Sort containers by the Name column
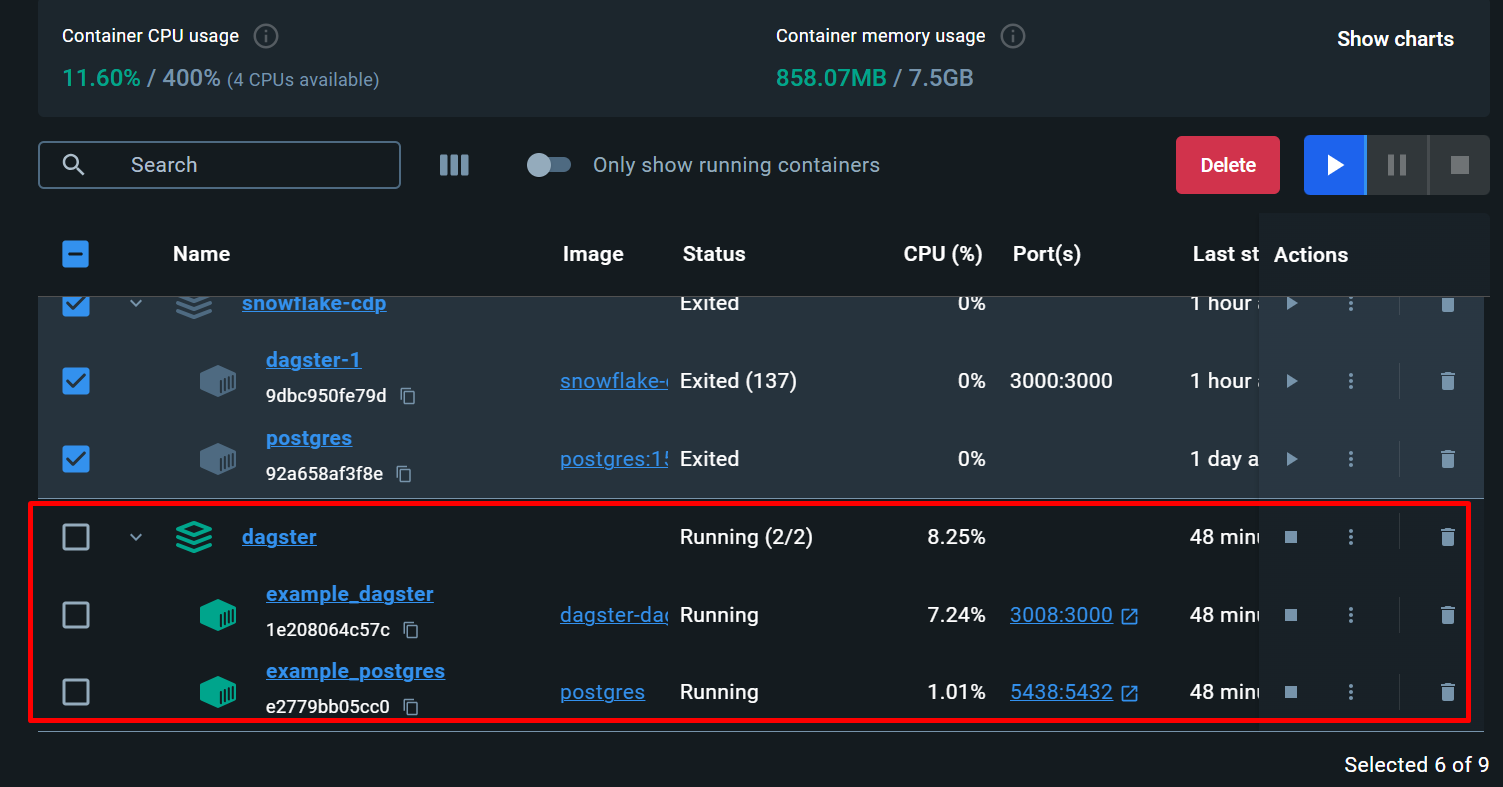Viewport: 1503px width, 787px height. coord(201,254)
